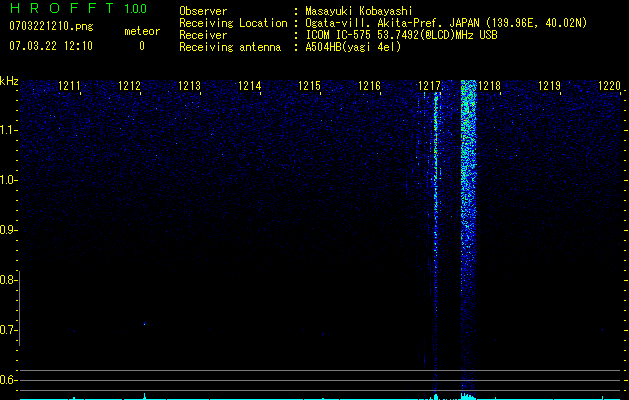Click the Receiving antenna label
This screenshot has height=400, width=629.
click(x=230, y=47)
